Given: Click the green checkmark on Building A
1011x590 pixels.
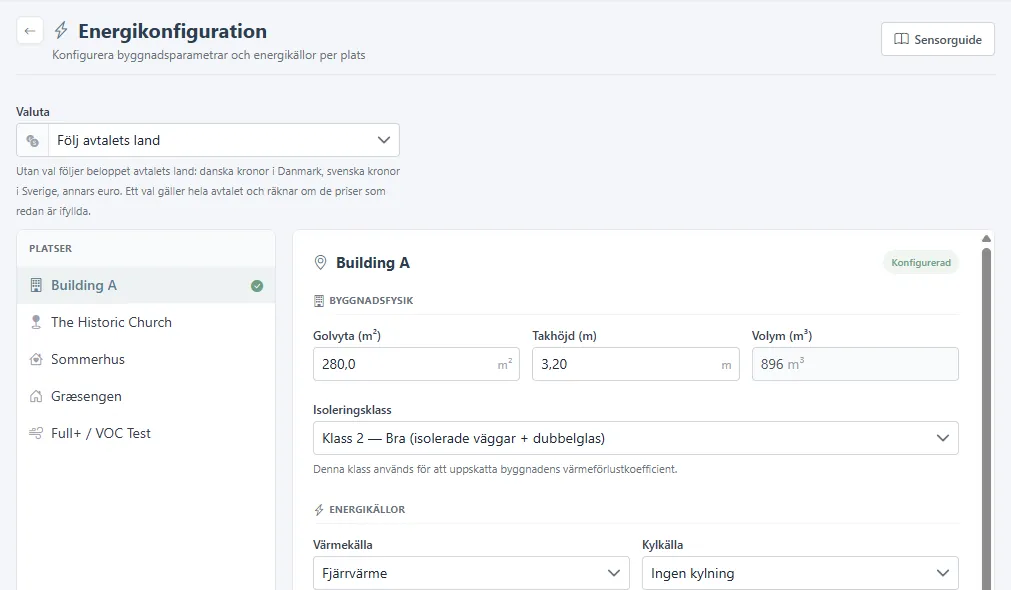Looking at the screenshot, I should (257, 286).
